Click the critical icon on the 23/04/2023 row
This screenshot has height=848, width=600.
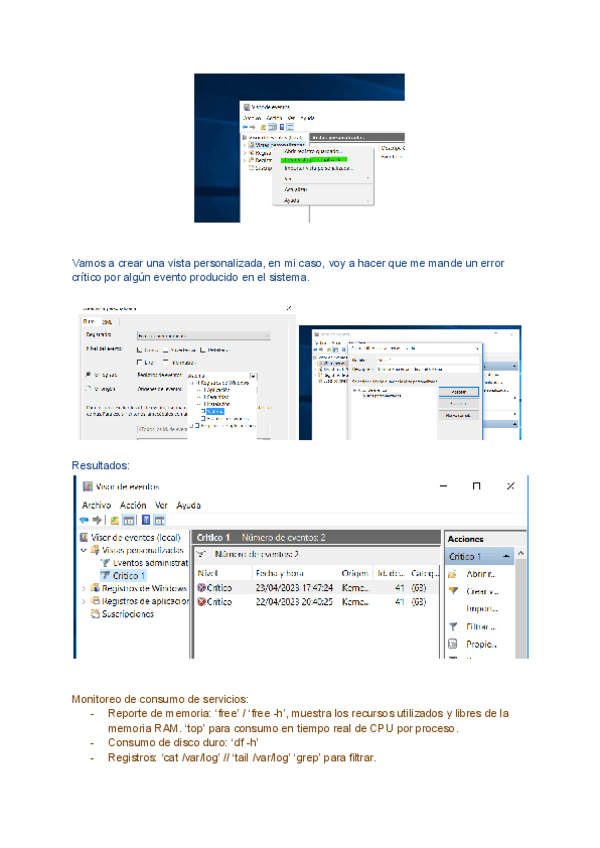click(x=202, y=587)
